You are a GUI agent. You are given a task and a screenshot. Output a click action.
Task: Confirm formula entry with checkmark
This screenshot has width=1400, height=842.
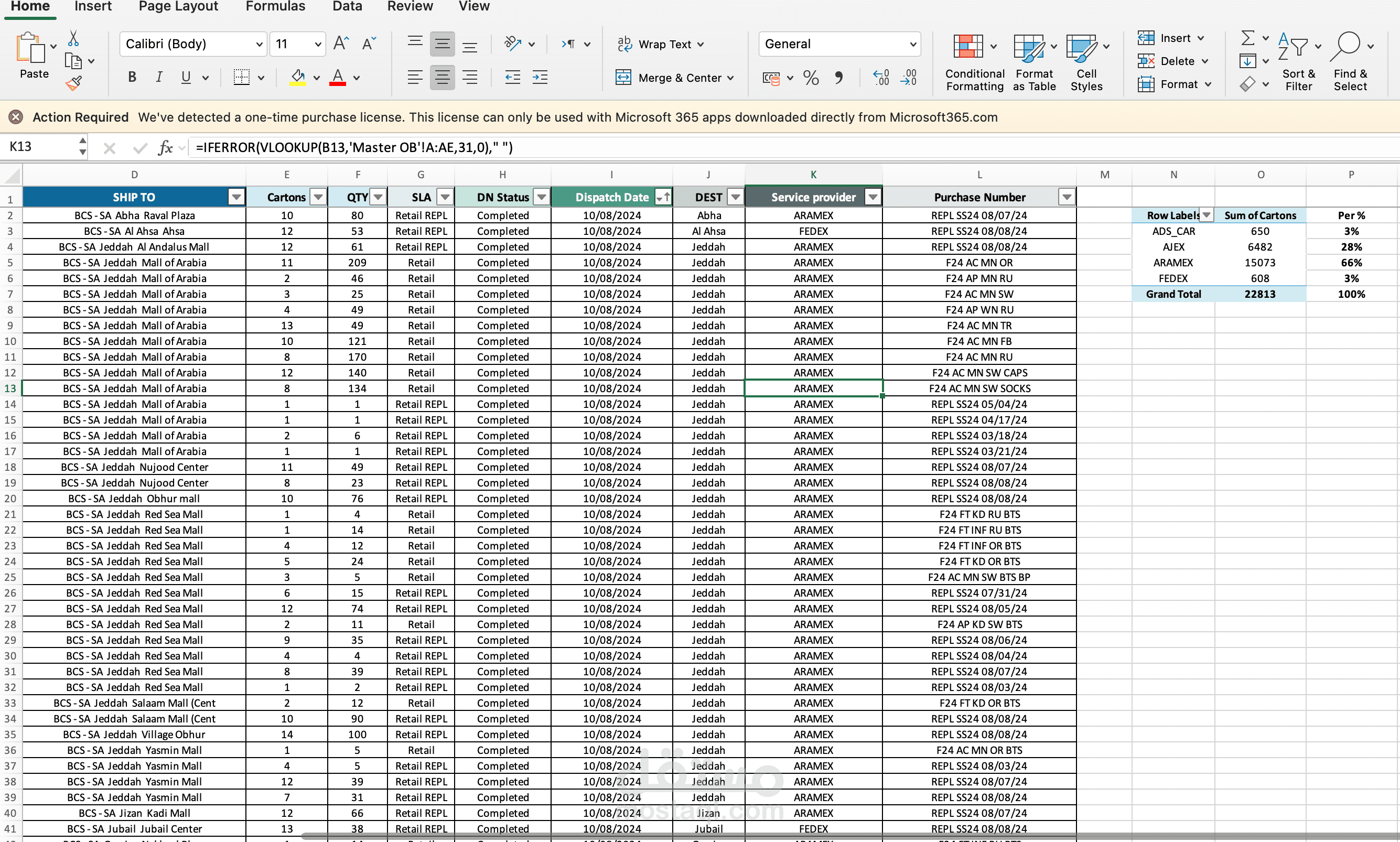coord(139,148)
